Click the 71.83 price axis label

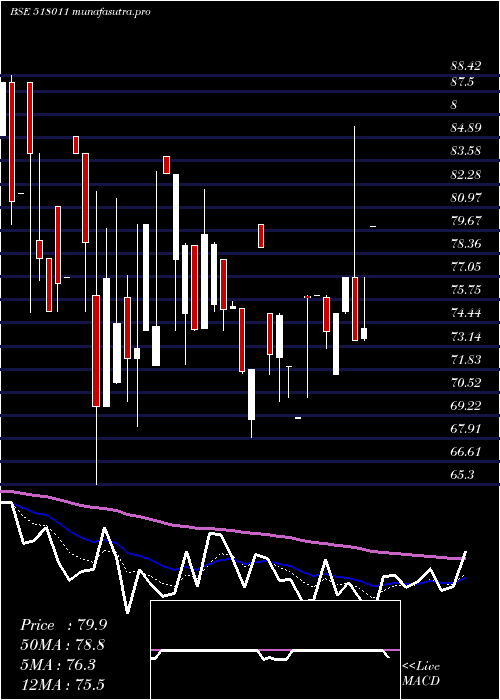[x=466, y=360]
